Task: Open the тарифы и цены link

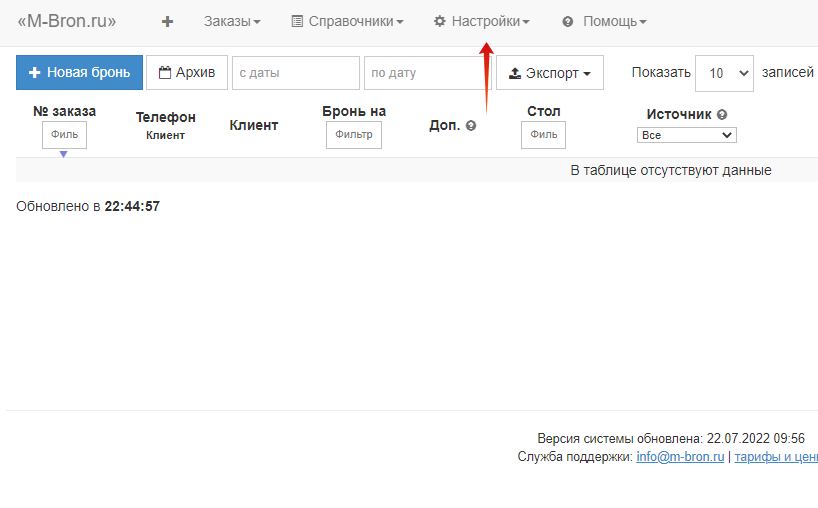Action: coord(776,457)
